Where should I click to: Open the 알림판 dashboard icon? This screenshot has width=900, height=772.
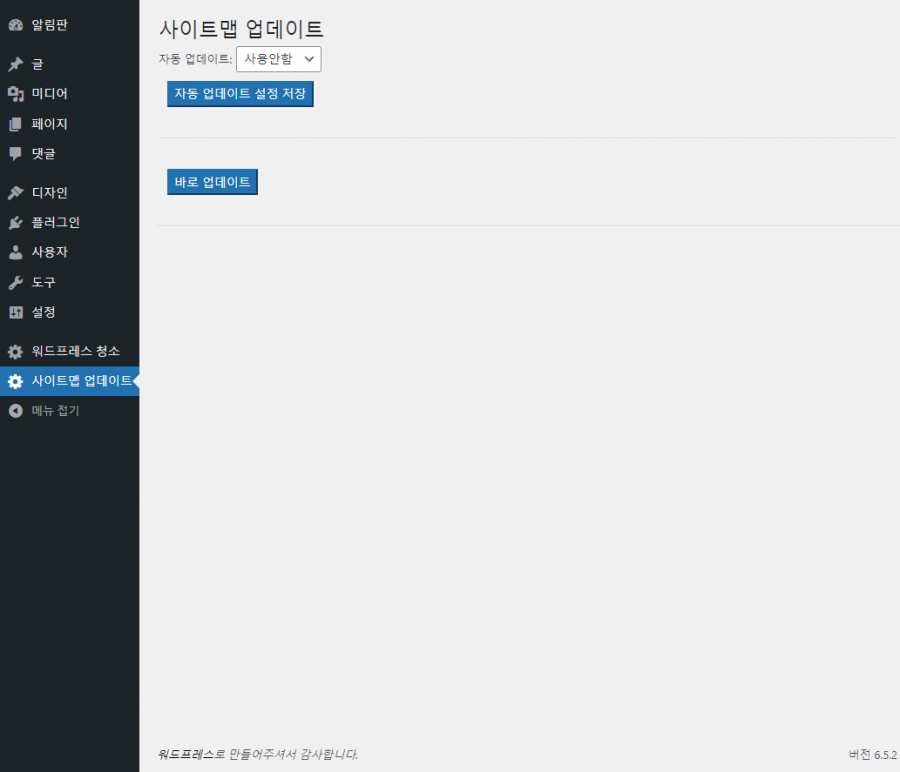tap(15, 25)
